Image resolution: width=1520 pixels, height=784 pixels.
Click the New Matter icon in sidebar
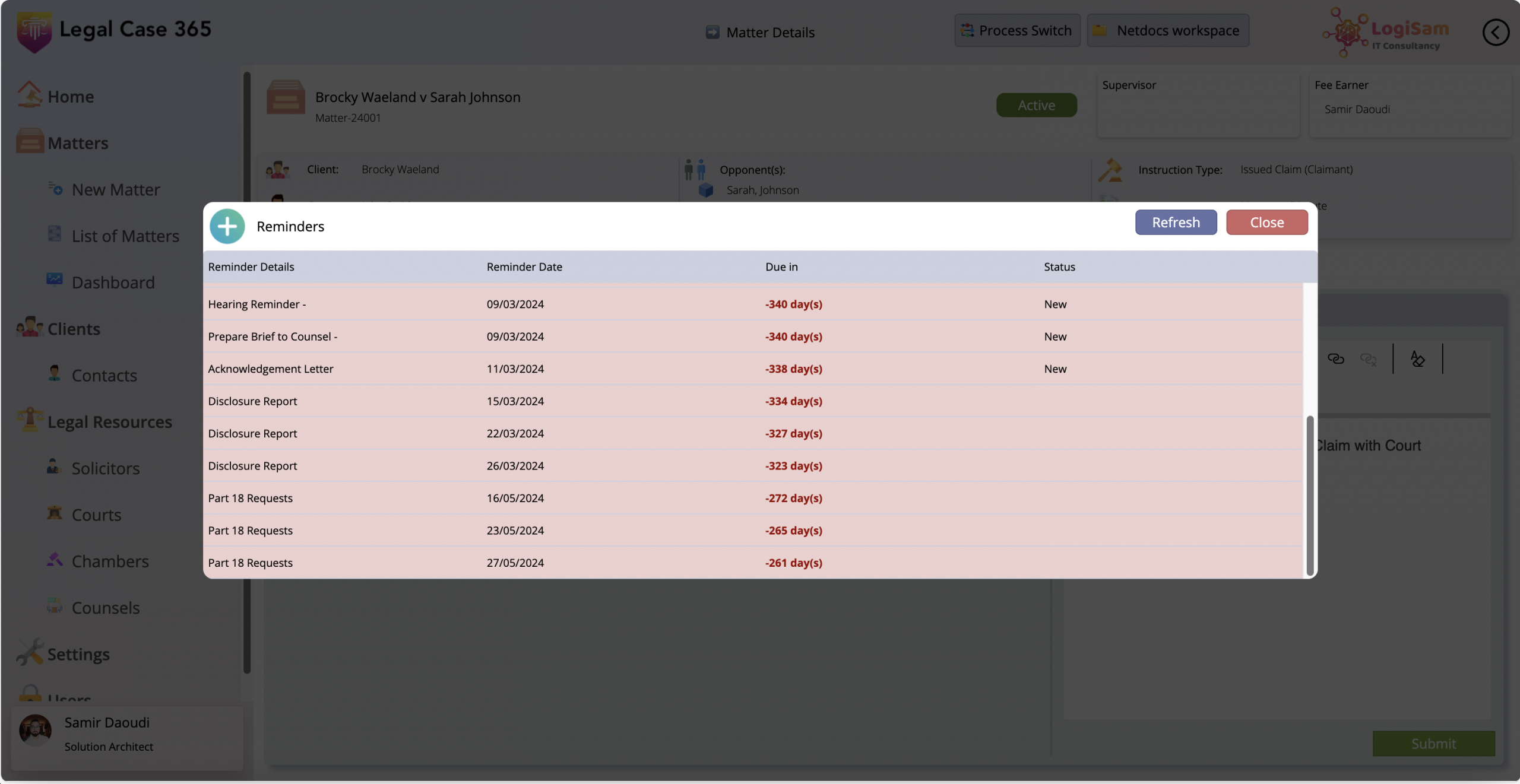55,189
